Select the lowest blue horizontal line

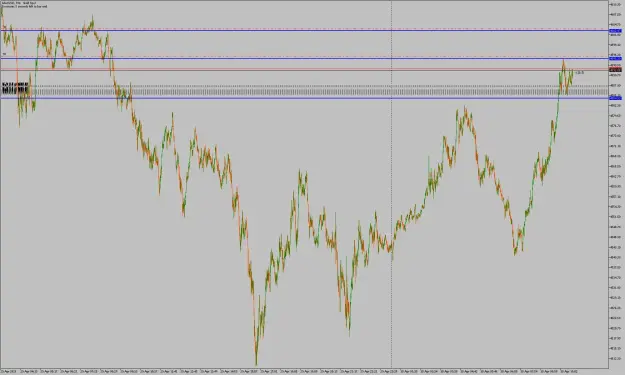point(304,98)
